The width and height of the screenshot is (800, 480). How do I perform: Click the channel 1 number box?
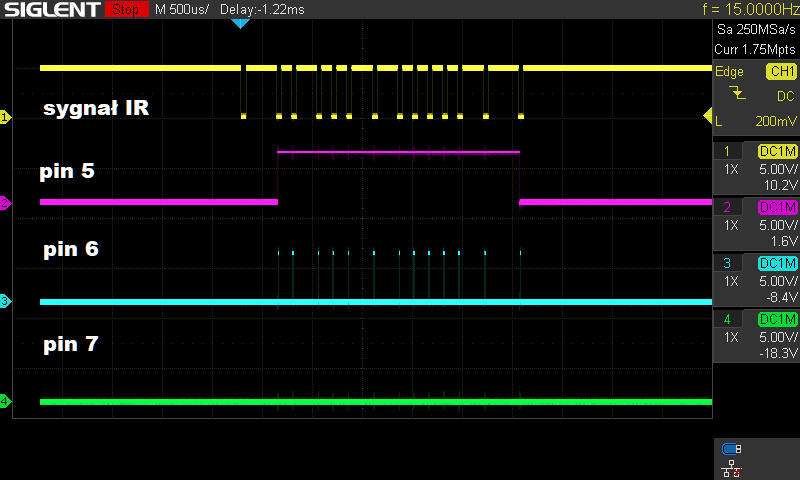[x=727, y=151]
